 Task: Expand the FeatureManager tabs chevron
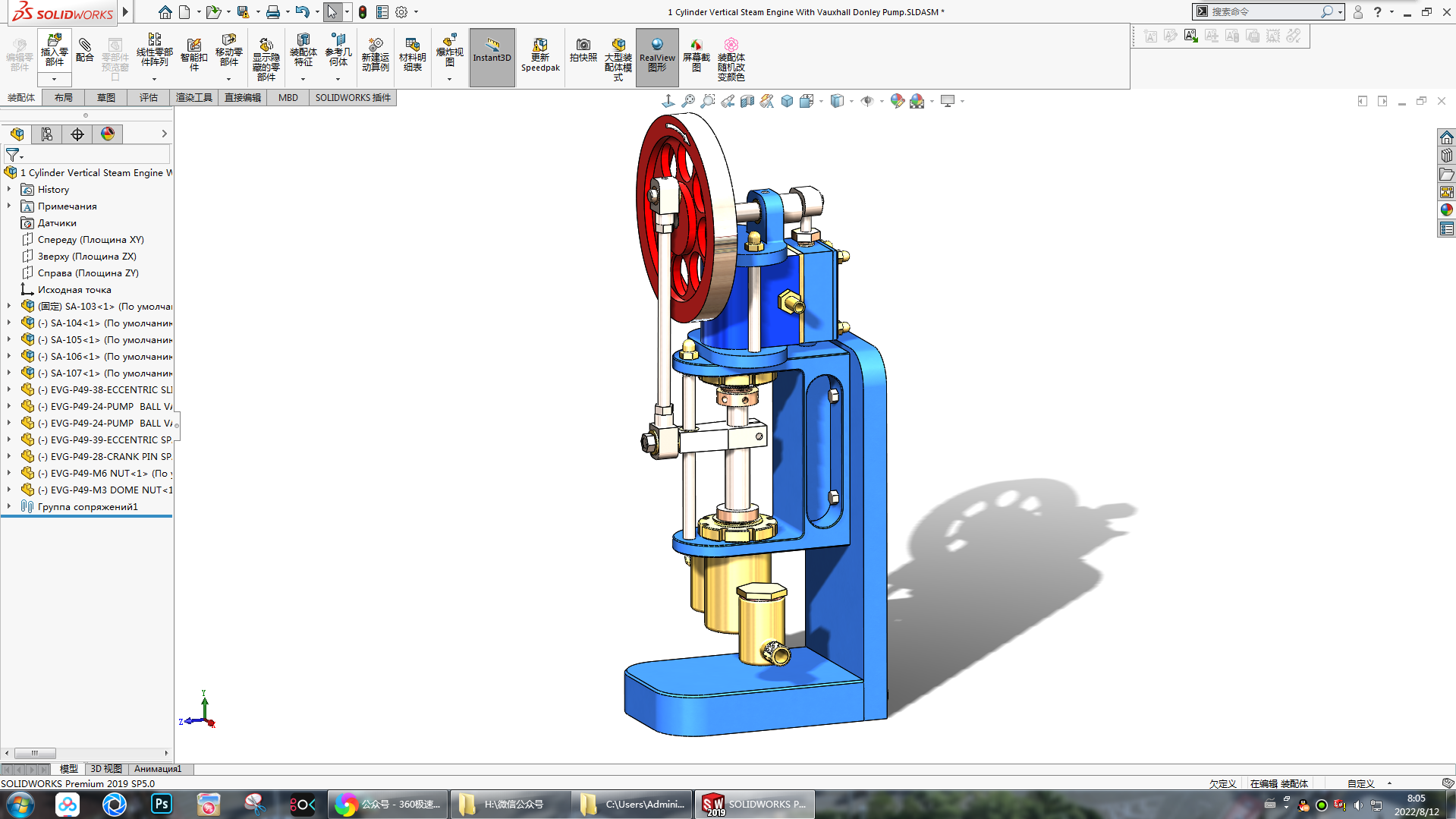click(x=164, y=134)
